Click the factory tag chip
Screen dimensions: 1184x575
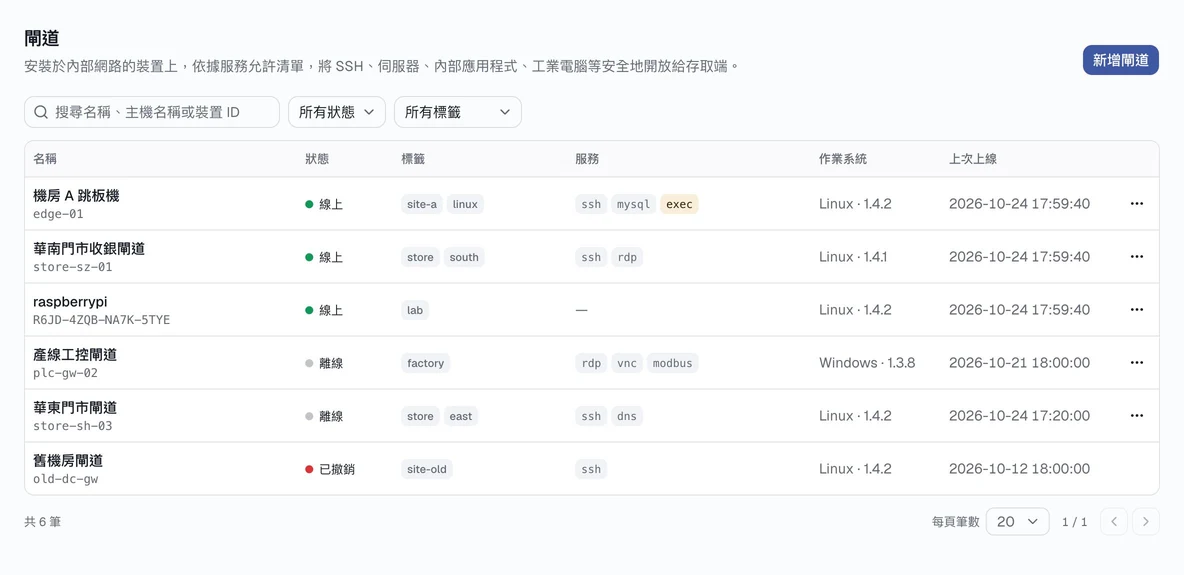[425, 363]
